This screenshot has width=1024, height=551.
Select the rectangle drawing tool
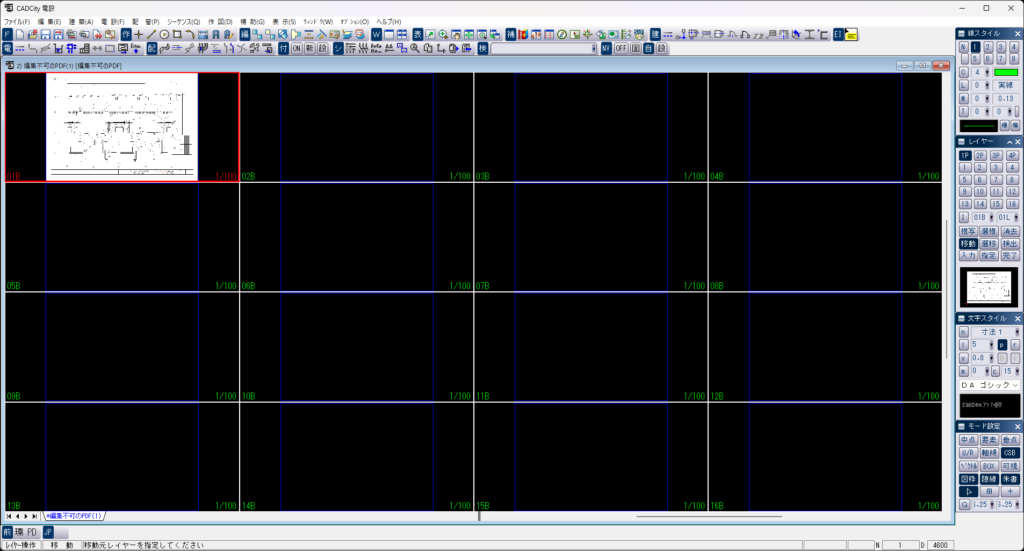tap(177, 34)
